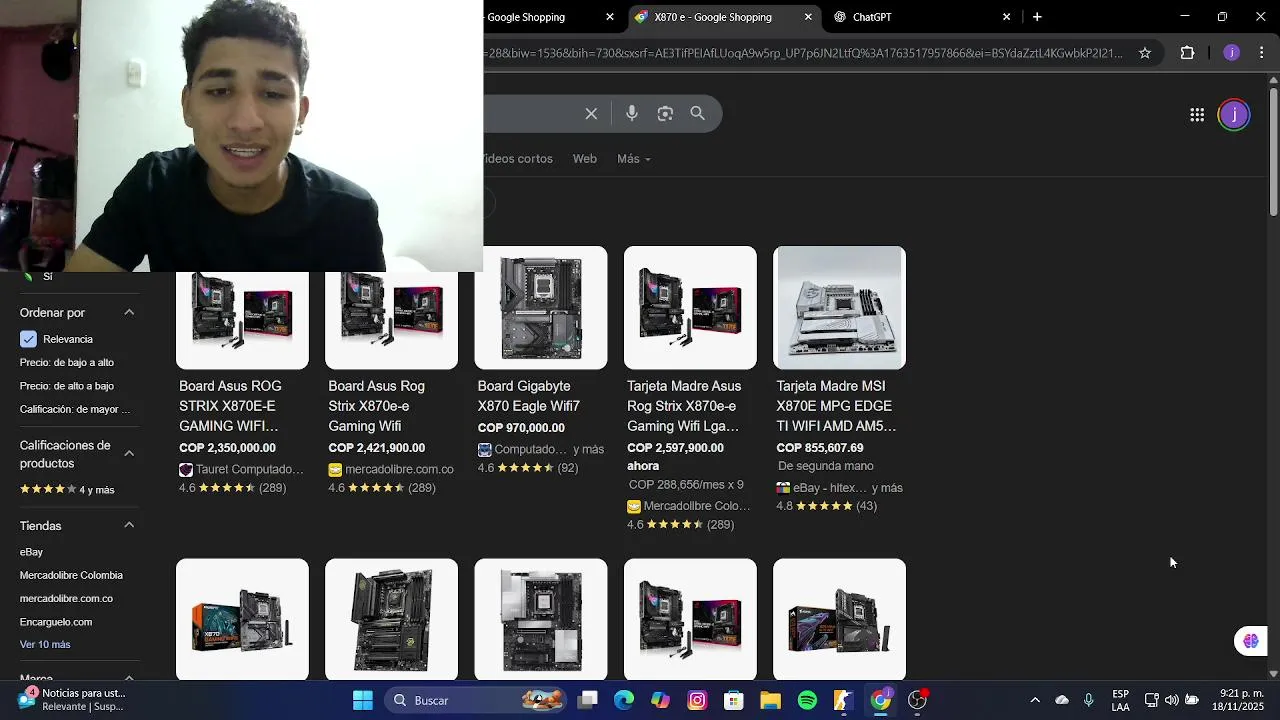
Task: Submit search with the magnifier icon
Action: coord(698,114)
